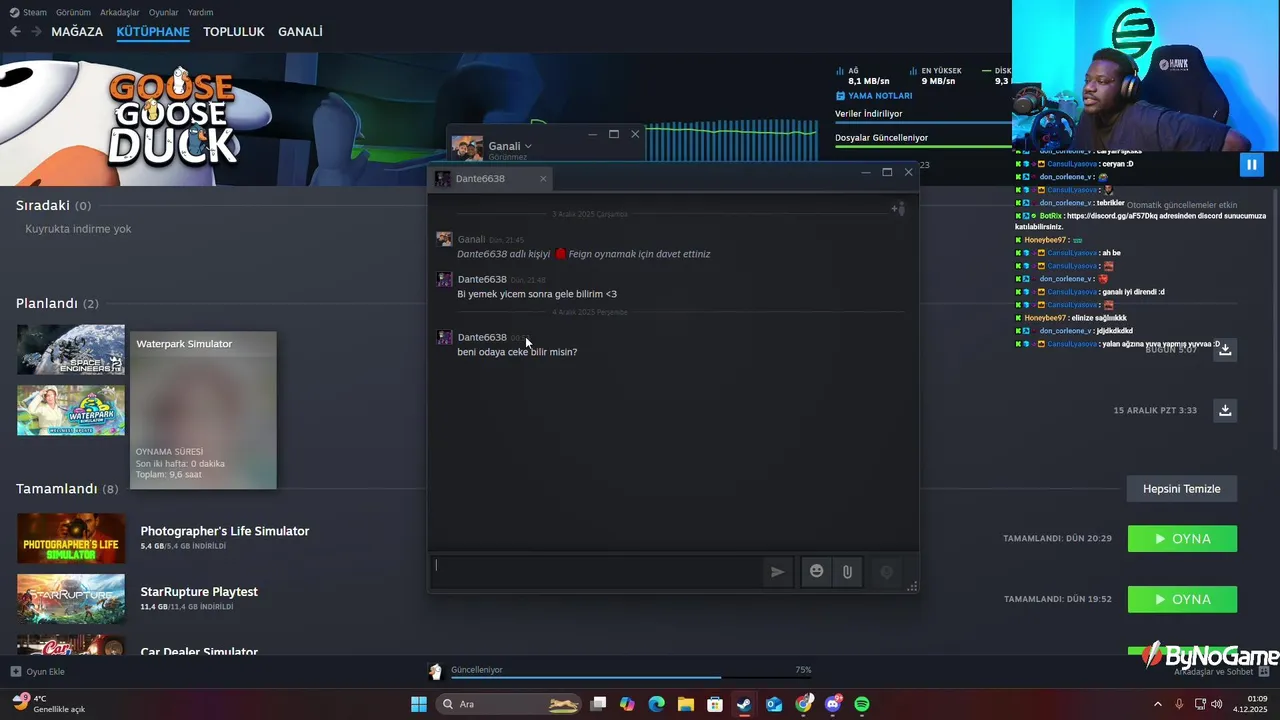Open the emoji picker in chat
The image size is (1280, 720).
(817, 571)
